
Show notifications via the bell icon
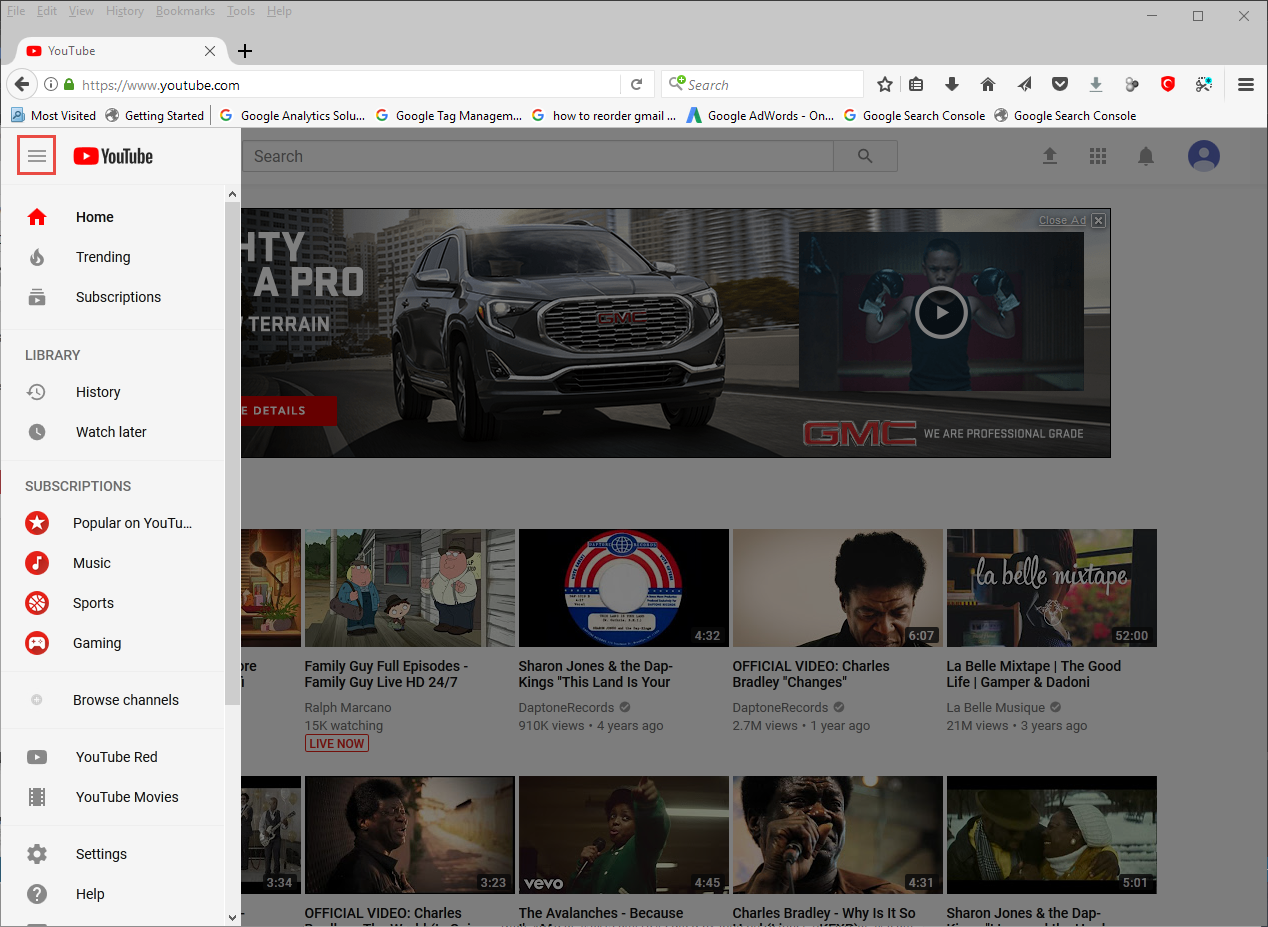(x=1146, y=156)
